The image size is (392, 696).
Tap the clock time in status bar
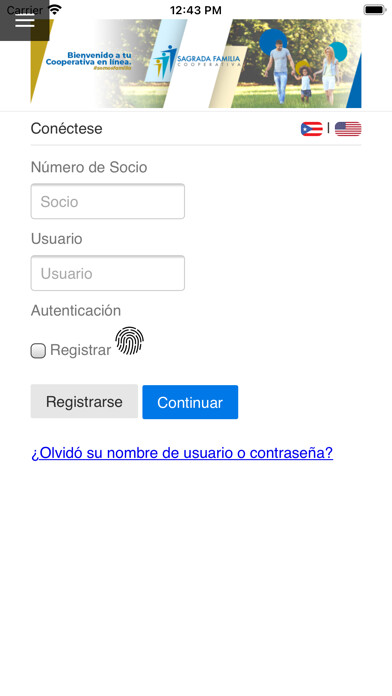pyautogui.click(x=196, y=10)
